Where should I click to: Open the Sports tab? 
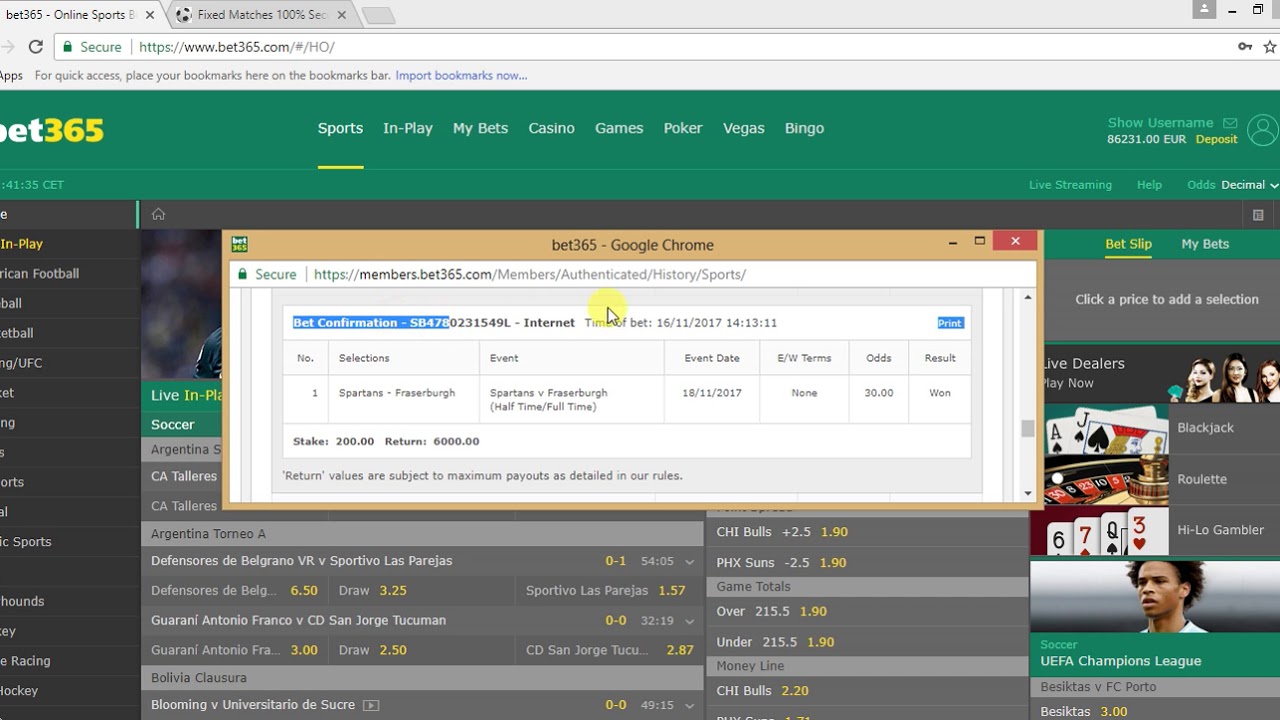(x=340, y=128)
